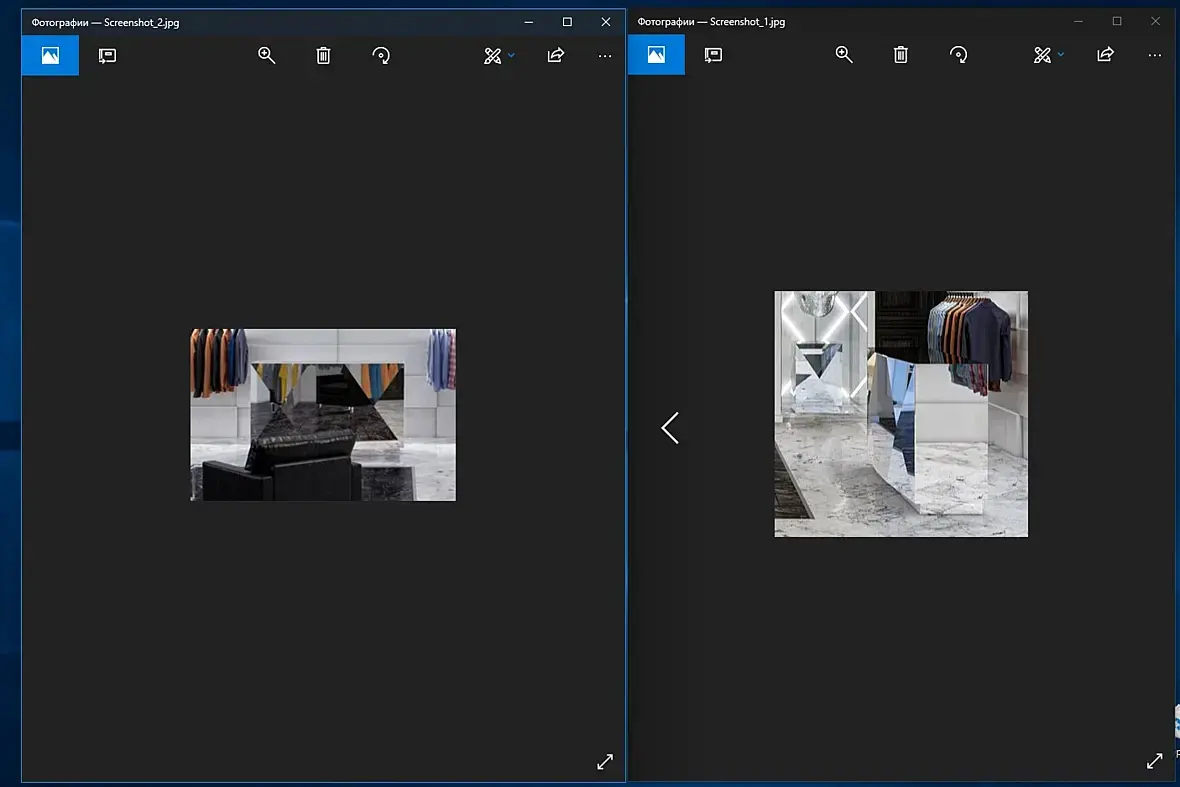
Task: Open the more options menu in the Screenshot_2.jpg window
Action: pos(605,56)
